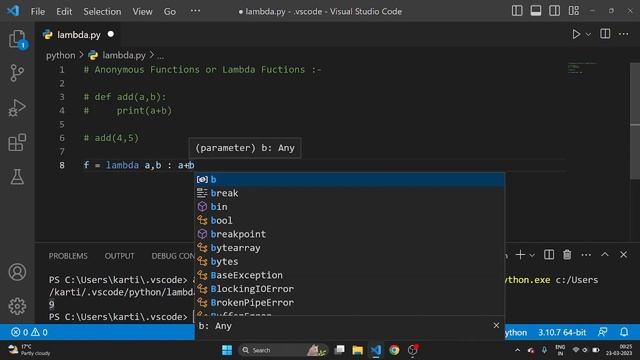The width and height of the screenshot is (640, 360).
Task: Switch to PROBLEMS panel tab
Action: [68, 256]
